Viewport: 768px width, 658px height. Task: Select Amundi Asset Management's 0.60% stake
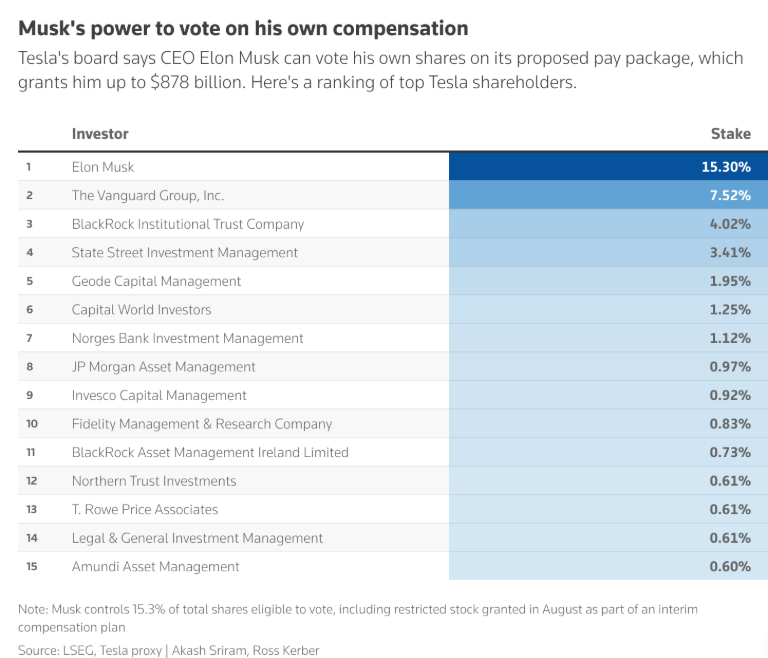(x=730, y=566)
